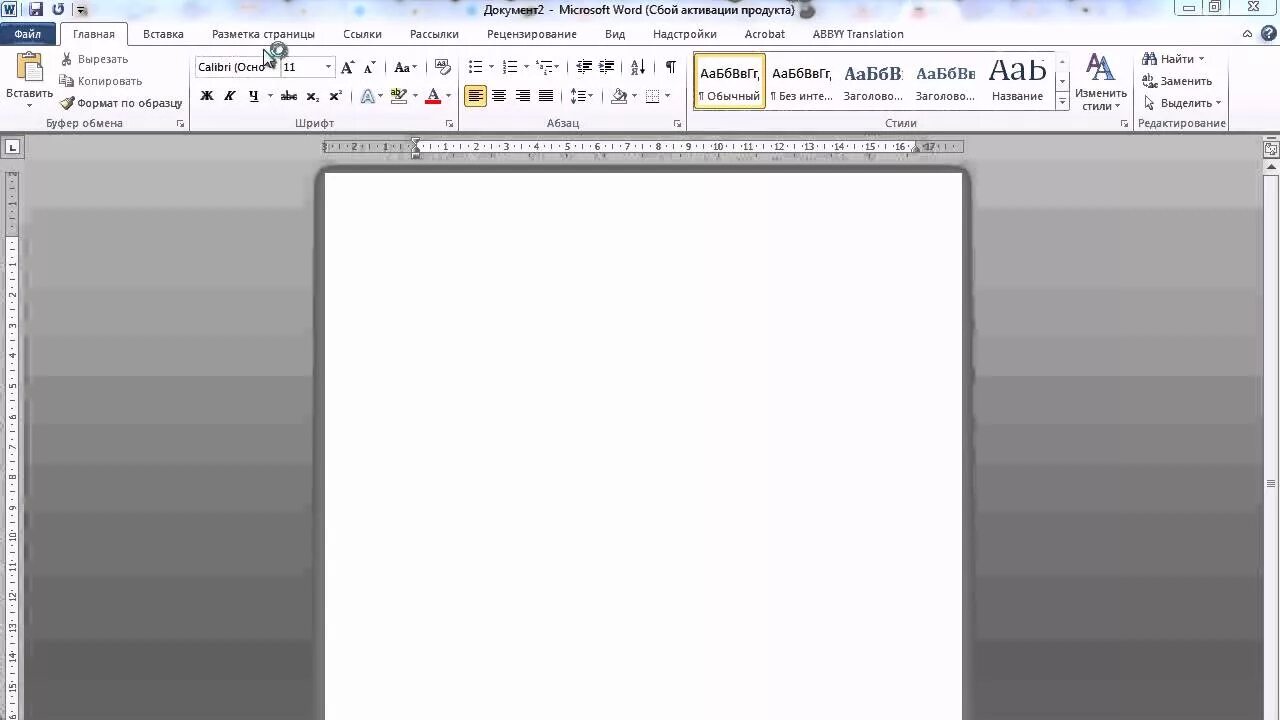This screenshot has width=1280, height=720.
Task: Apply the text highlight color marker
Action: pos(399,96)
